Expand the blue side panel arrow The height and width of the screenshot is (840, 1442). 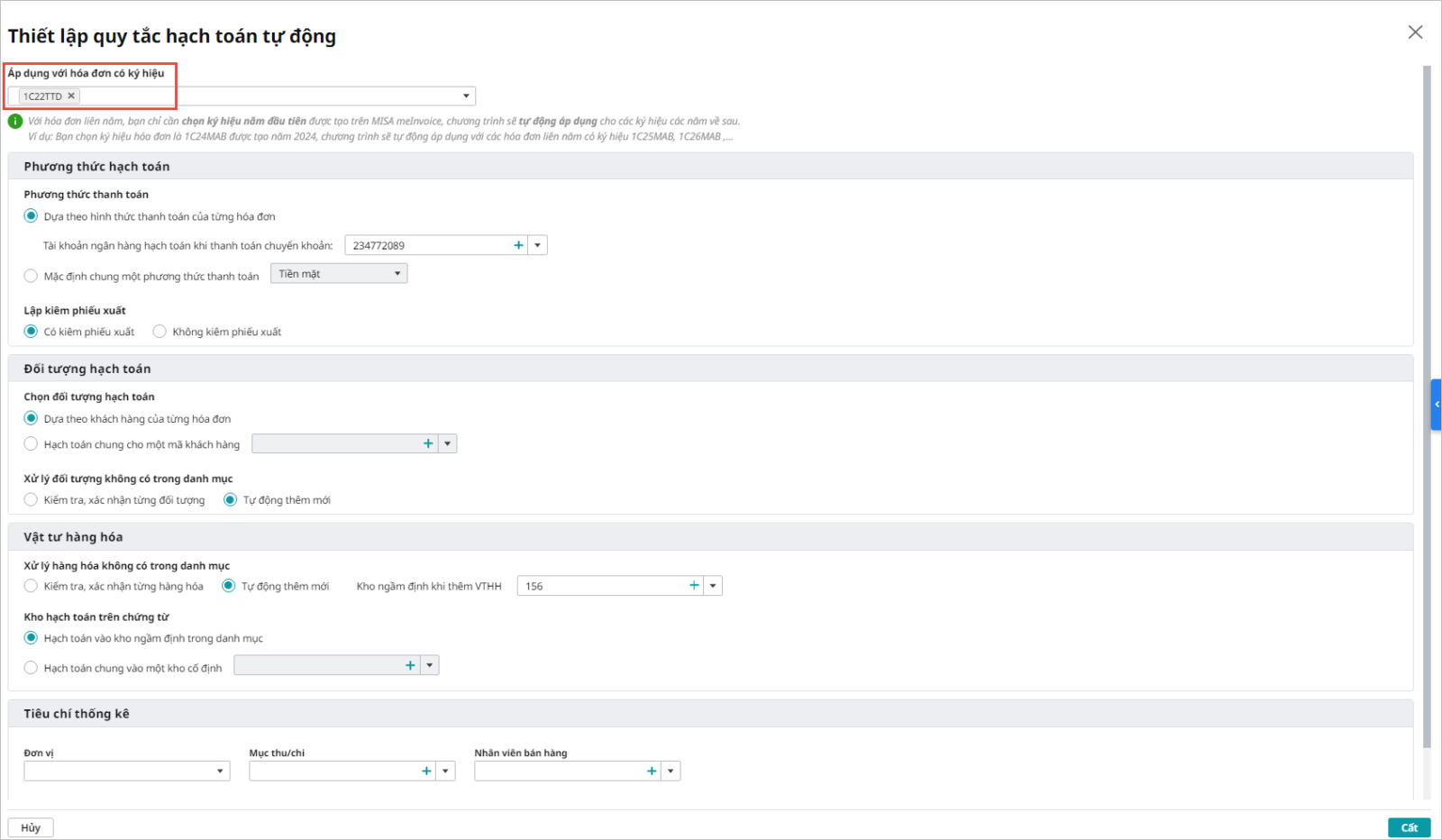[x=1436, y=405]
